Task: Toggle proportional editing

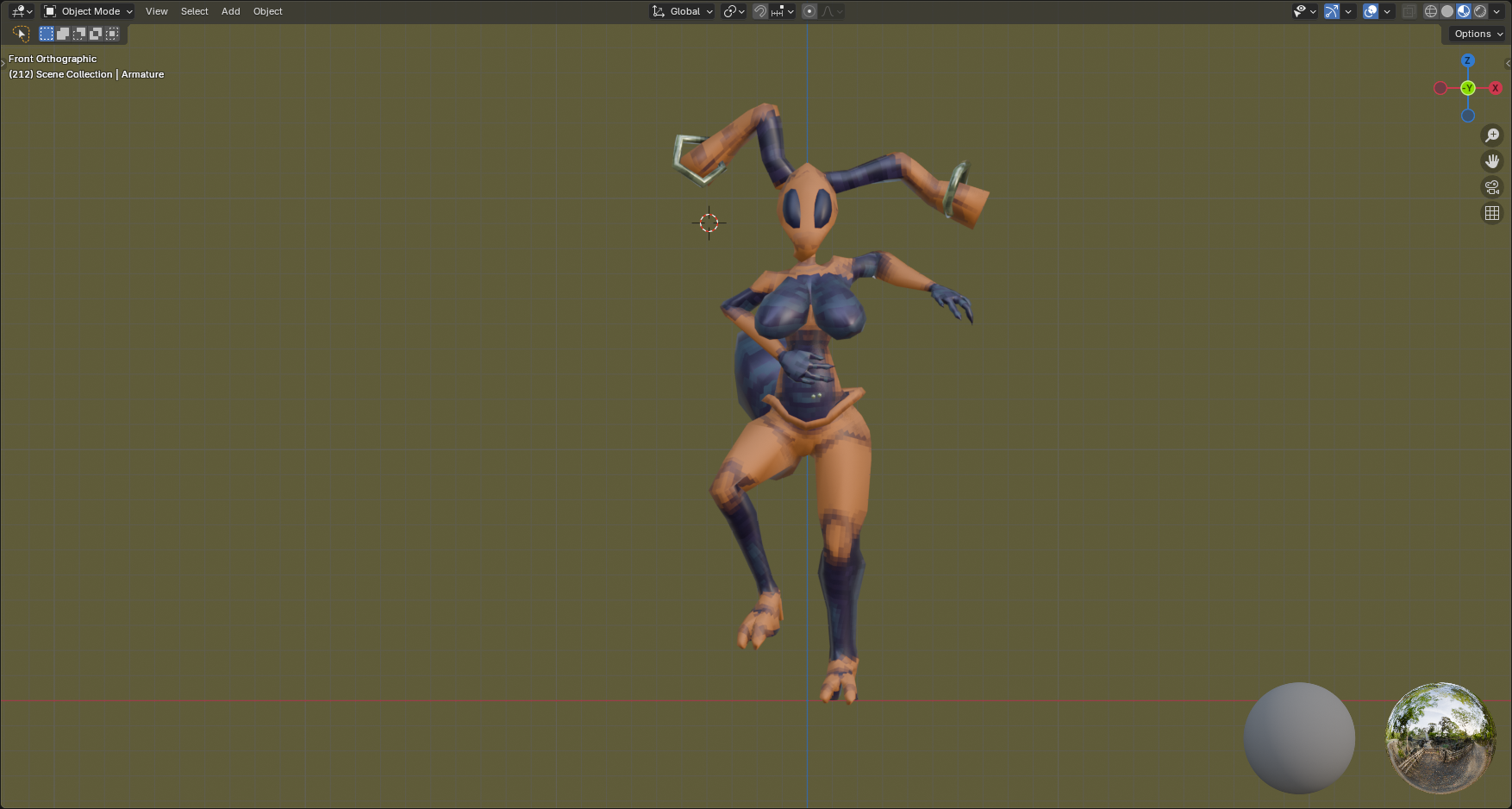Action: tap(809, 11)
